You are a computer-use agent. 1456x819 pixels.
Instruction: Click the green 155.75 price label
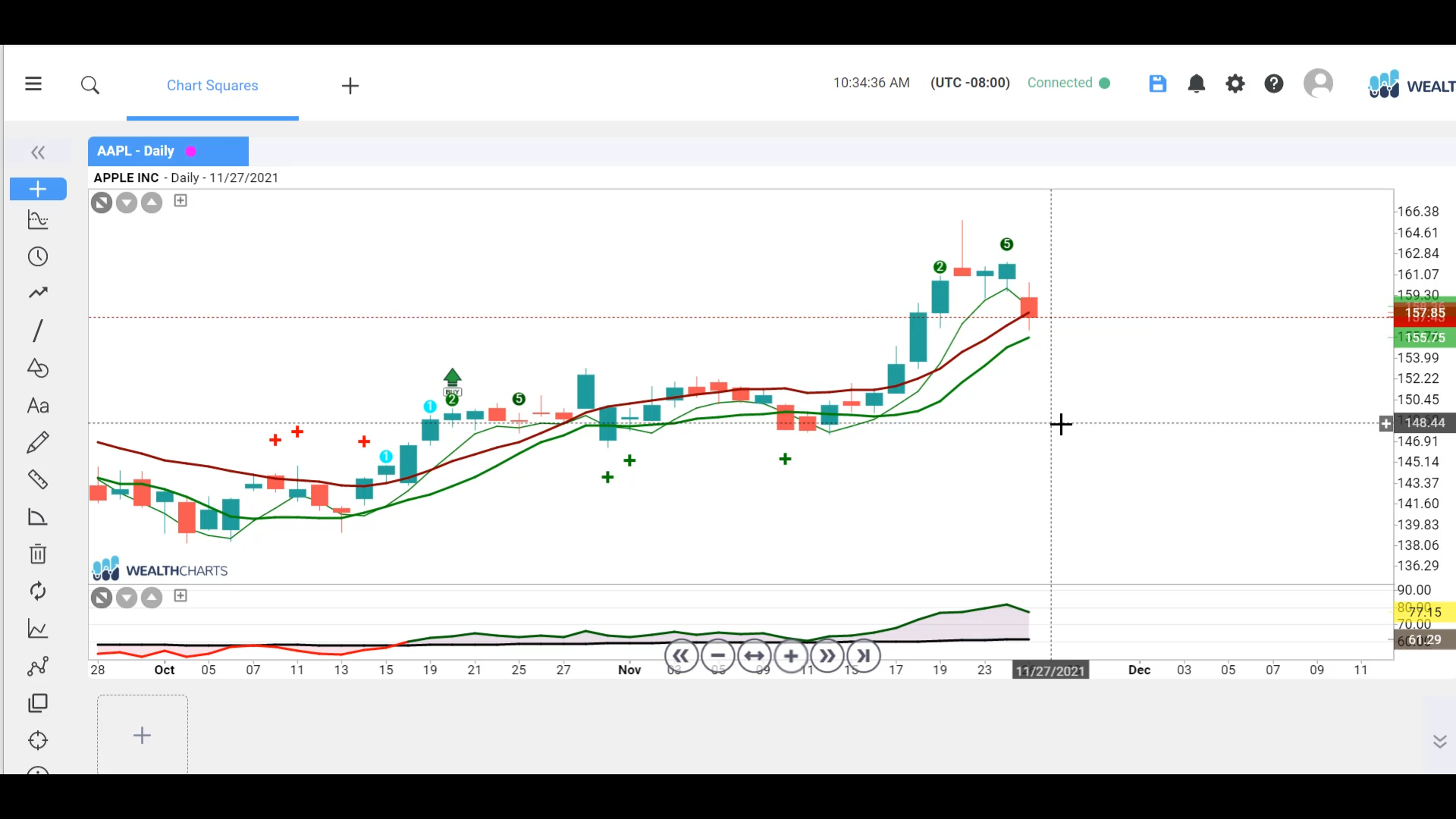point(1424,337)
